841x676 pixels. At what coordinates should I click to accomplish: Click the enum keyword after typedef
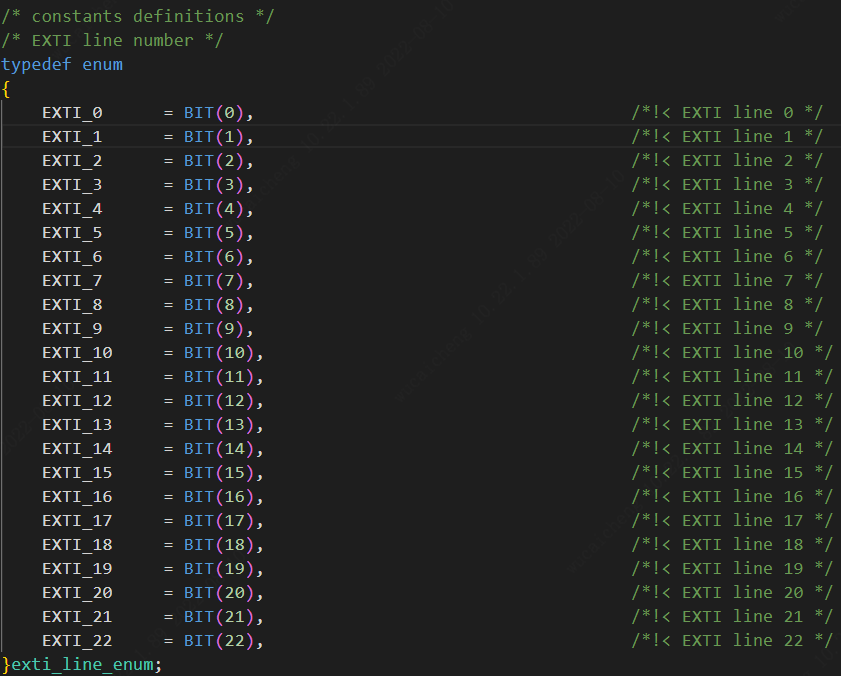pyautogui.click(x=102, y=64)
